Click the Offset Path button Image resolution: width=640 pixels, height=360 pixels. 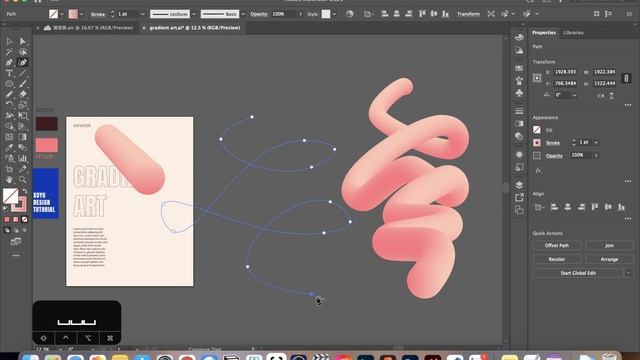pyautogui.click(x=557, y=245)
